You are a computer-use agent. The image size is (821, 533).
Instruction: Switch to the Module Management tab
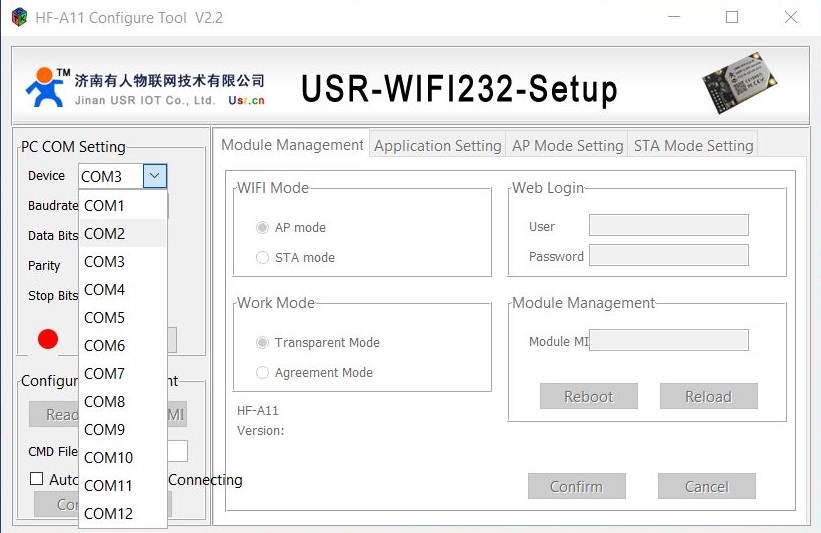292,145
